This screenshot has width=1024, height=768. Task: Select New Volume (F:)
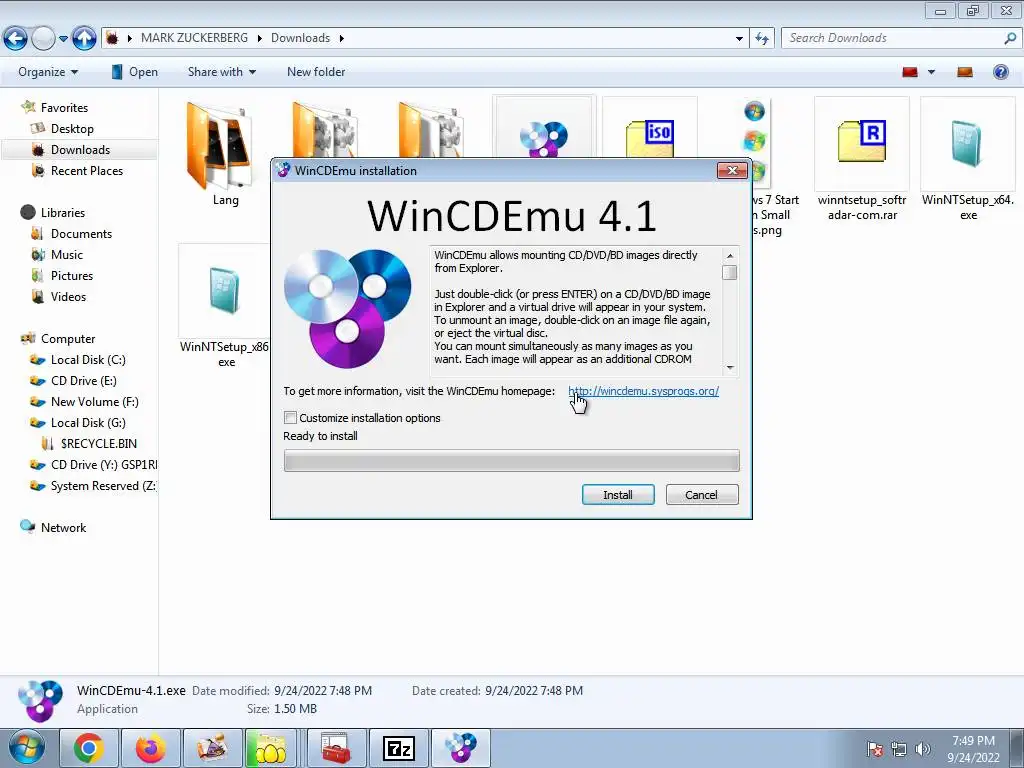click(95, 402)
